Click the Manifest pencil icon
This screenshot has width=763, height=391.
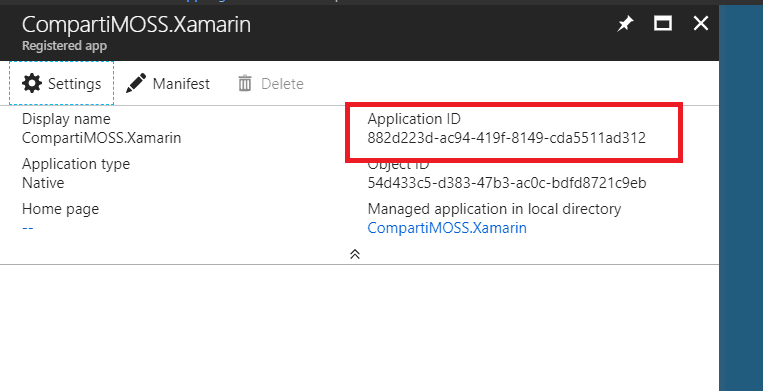click(x=136, y=83)
